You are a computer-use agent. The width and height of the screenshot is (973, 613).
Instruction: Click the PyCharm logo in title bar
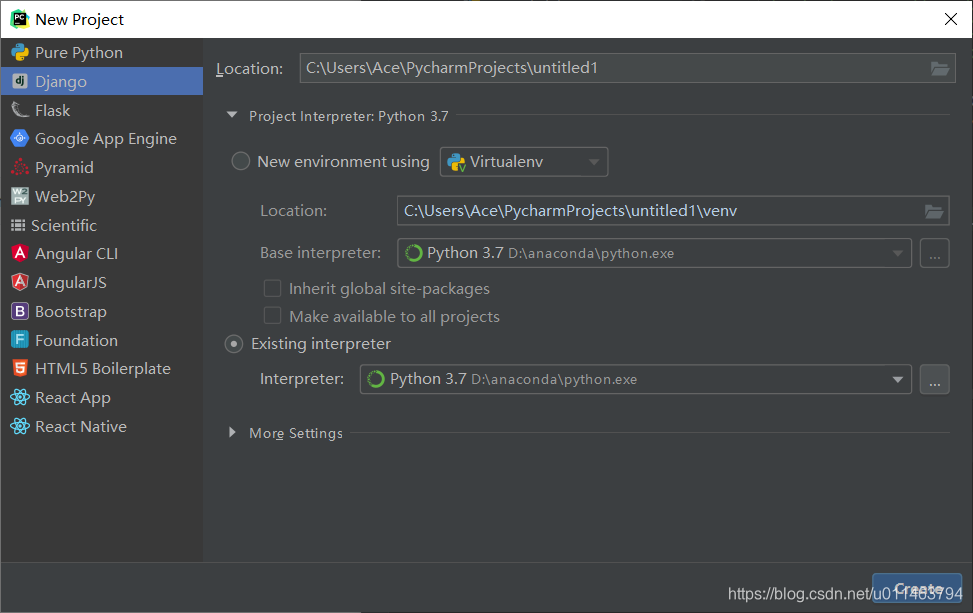(20, 19)
